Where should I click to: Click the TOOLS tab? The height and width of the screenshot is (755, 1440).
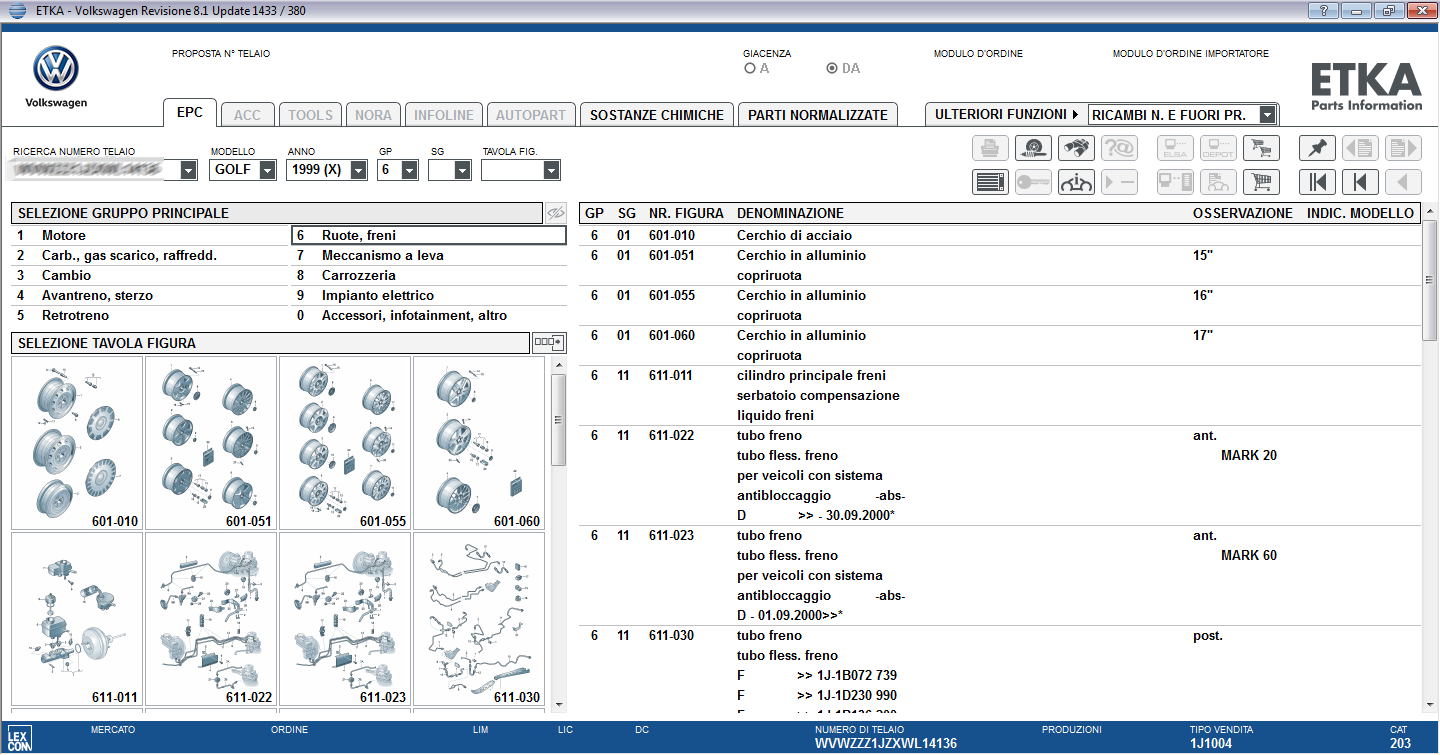[310, 115]
